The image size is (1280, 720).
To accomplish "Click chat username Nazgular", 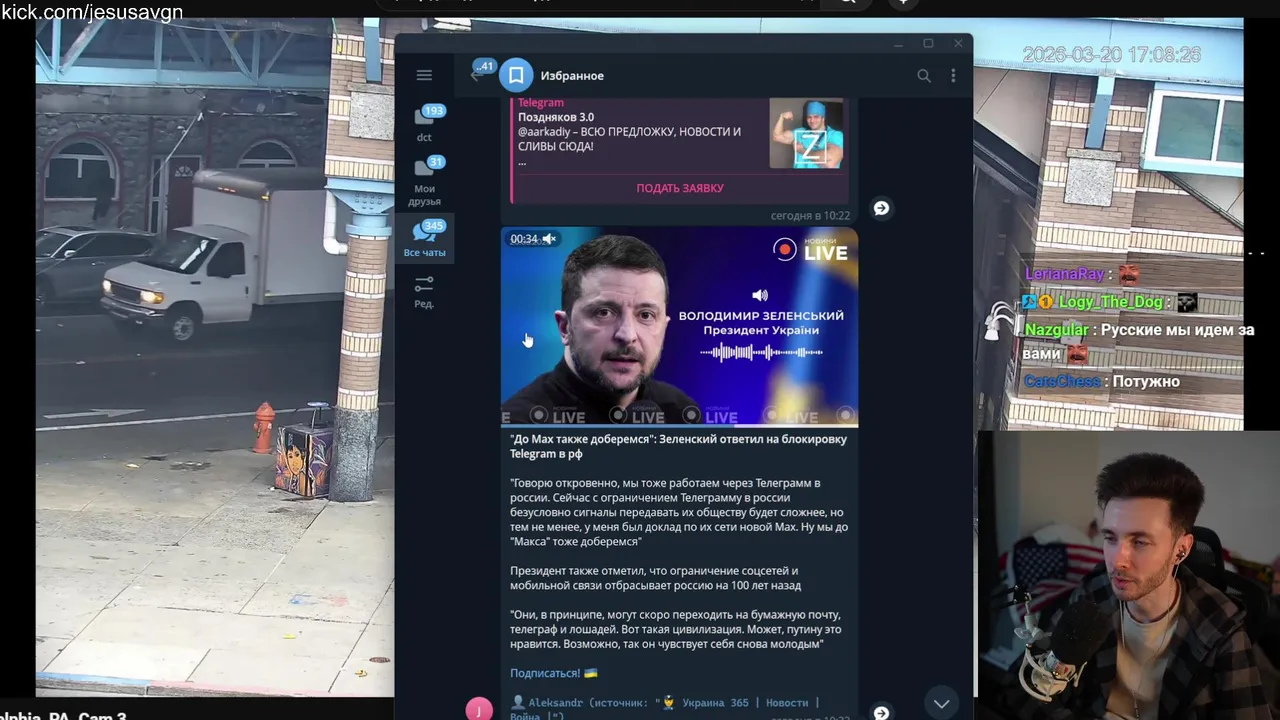I will tap(1056, 330).
